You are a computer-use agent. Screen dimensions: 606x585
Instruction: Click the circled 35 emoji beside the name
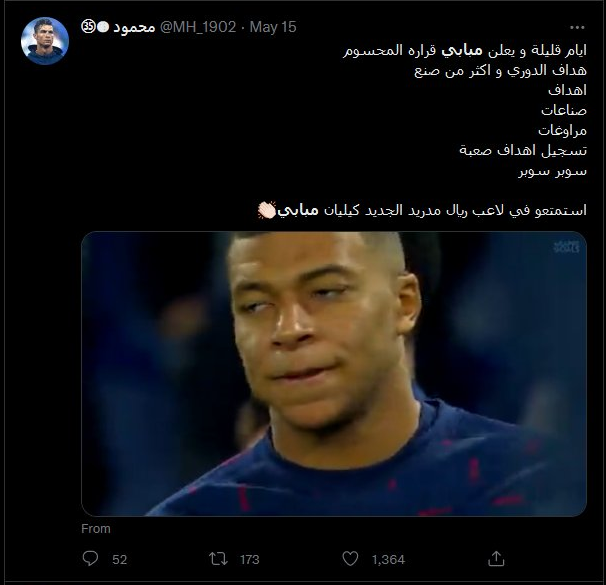point(89,27)
